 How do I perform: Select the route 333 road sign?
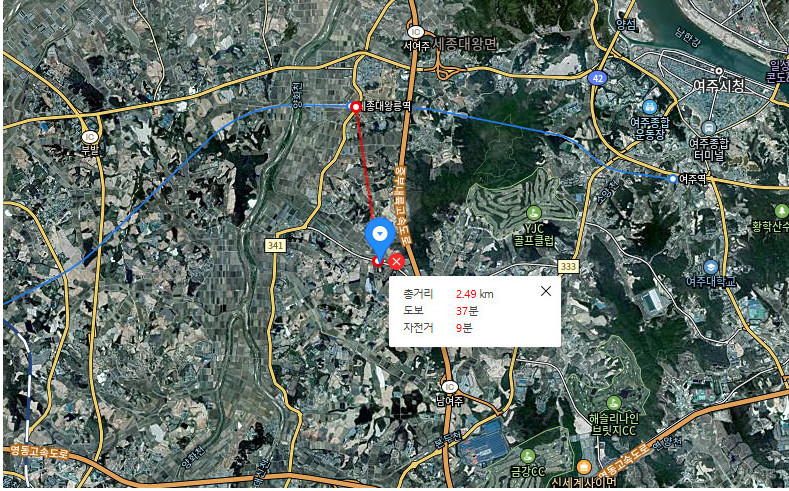point(568,267)
